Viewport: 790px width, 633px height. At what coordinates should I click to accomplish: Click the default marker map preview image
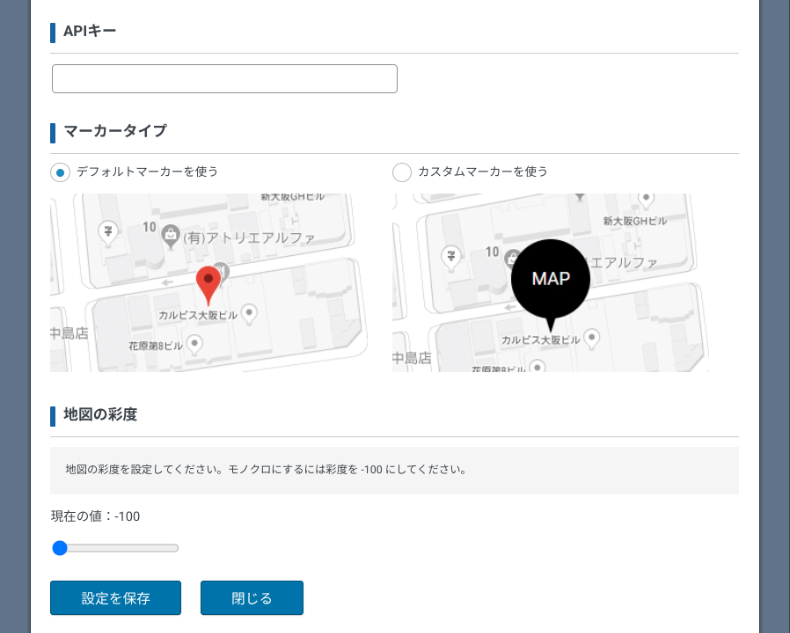(209, 283)
